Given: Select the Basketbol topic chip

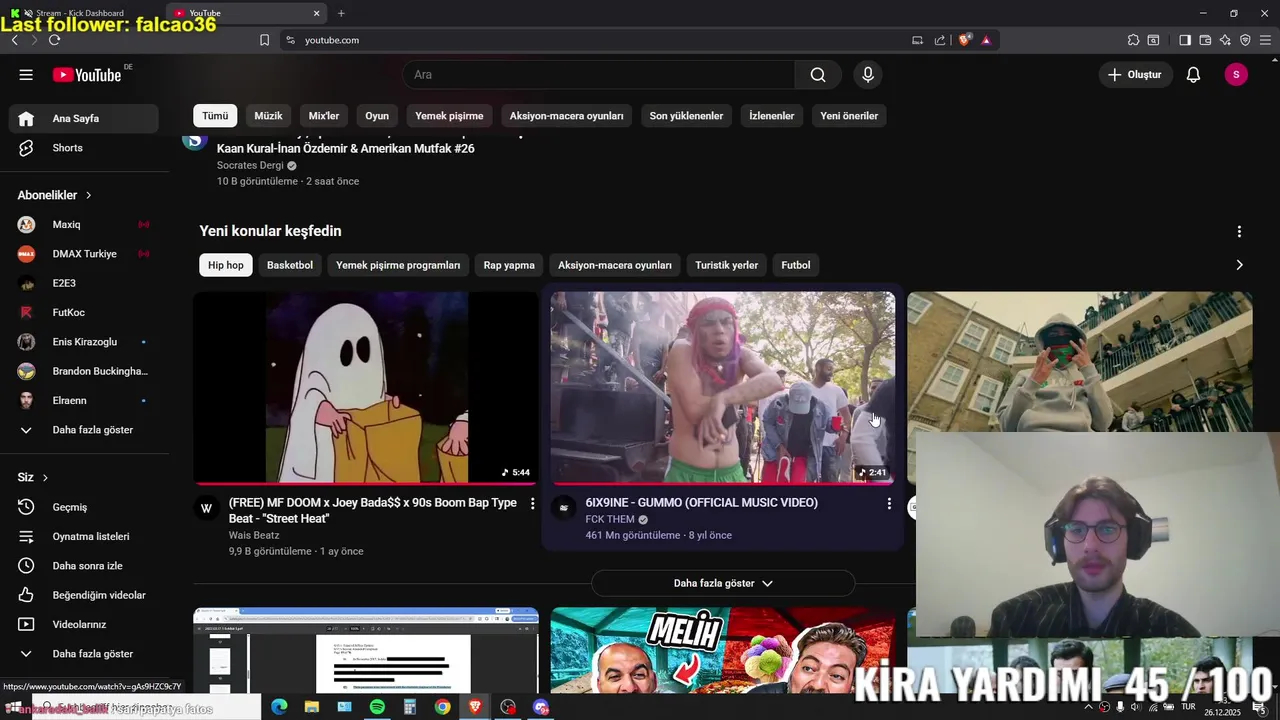Looking at the screenshot, I should click(290, 265).
